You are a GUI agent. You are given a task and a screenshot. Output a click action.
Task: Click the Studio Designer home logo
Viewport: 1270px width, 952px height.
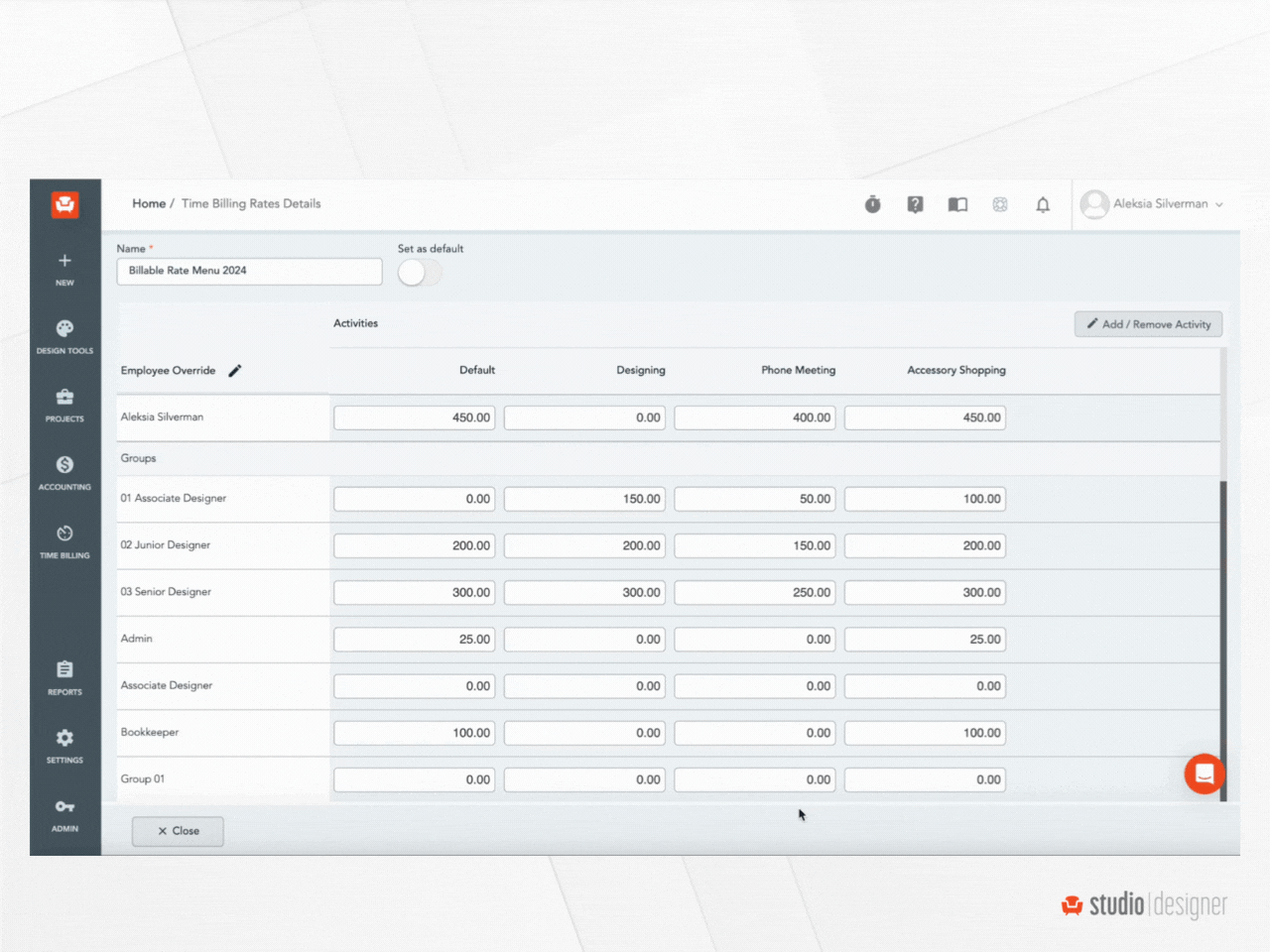coord(65,204)
